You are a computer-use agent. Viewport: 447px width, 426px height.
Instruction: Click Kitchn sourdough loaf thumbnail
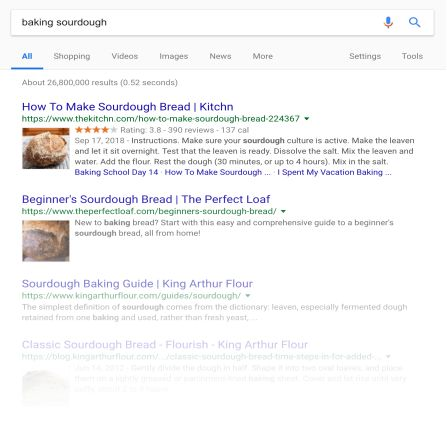(x=46, y=148)
